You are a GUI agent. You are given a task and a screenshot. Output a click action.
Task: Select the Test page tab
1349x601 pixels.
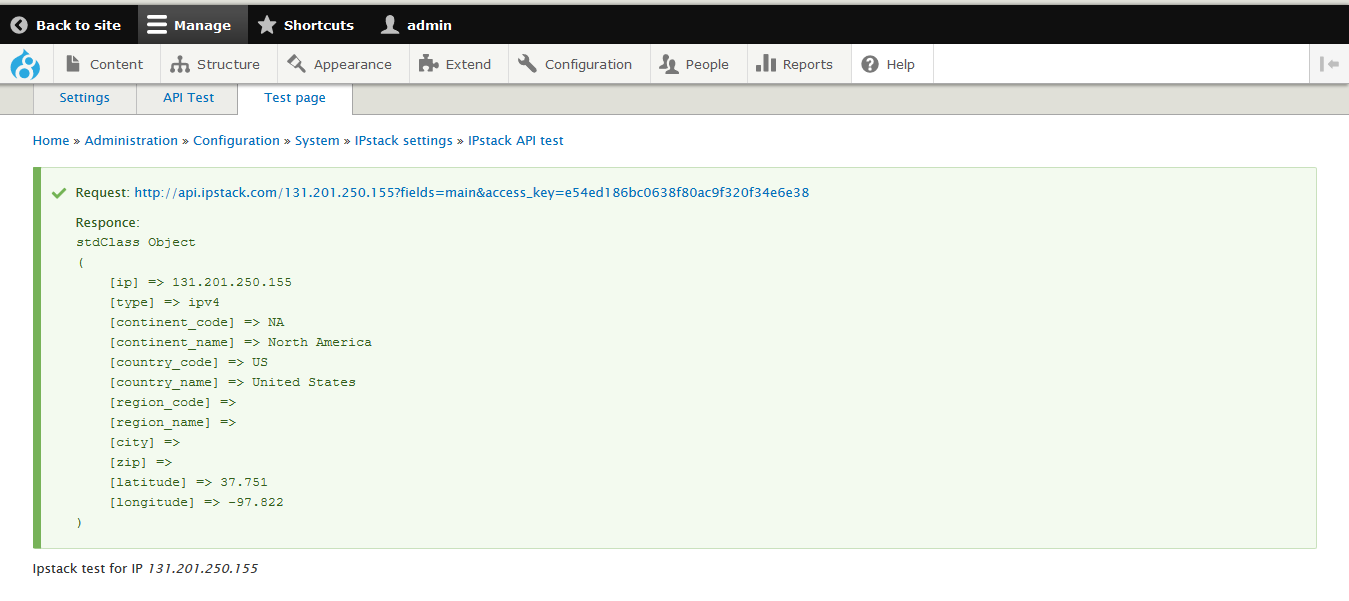(295, 98)
